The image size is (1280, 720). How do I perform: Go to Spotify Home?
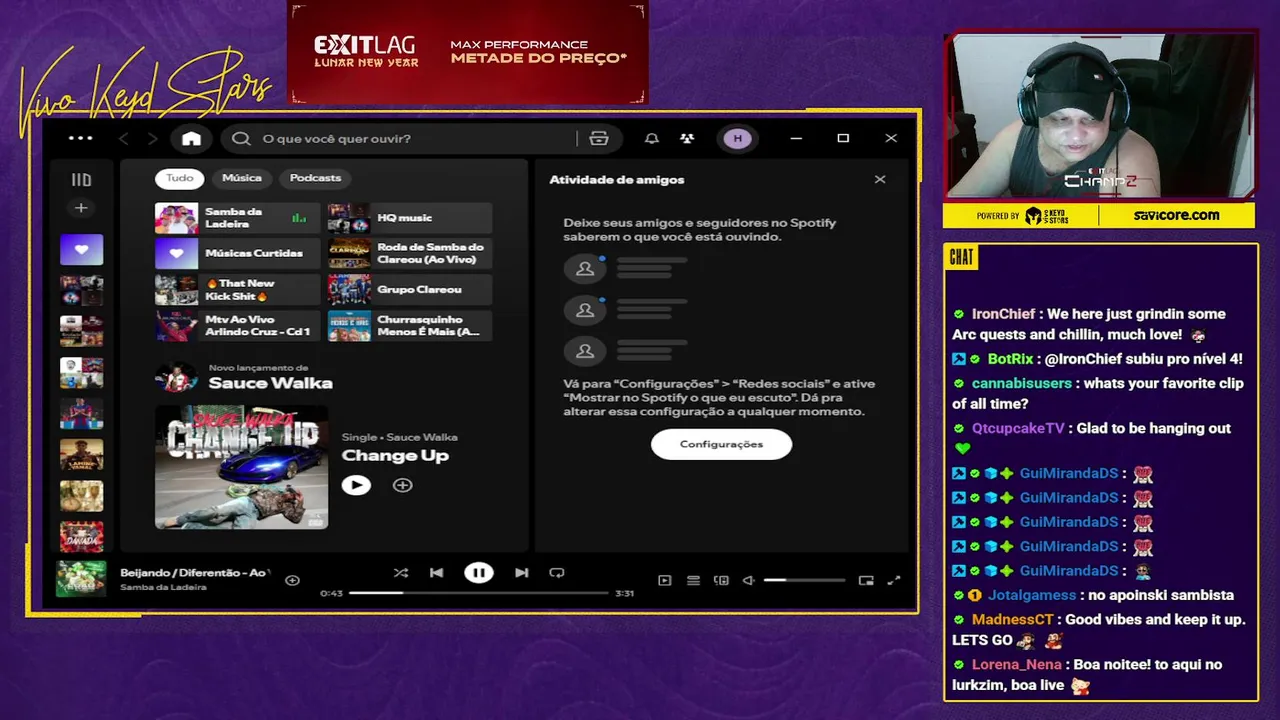[x=191, y=139]
